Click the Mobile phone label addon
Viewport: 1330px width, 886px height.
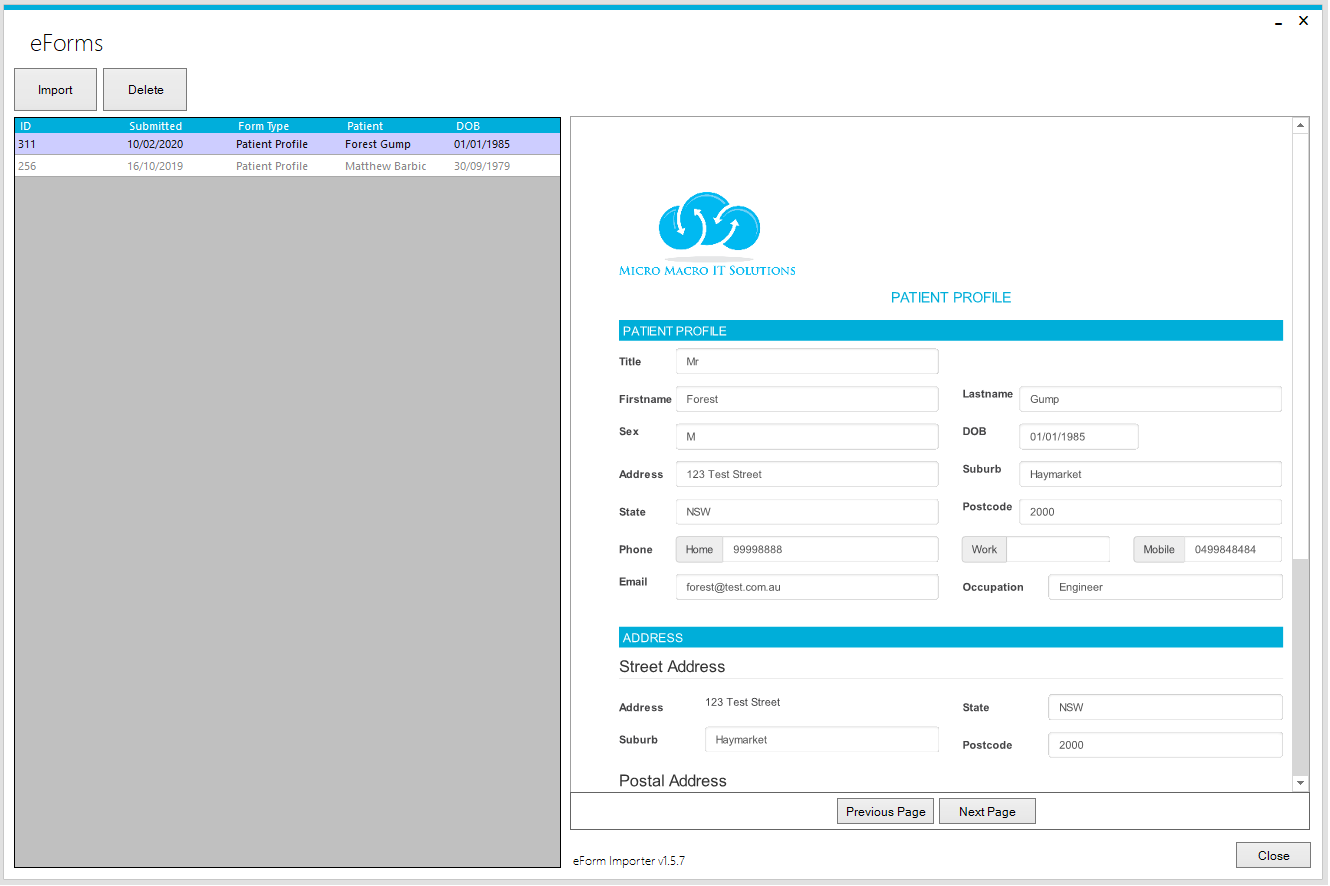(x=1159, y=549)
